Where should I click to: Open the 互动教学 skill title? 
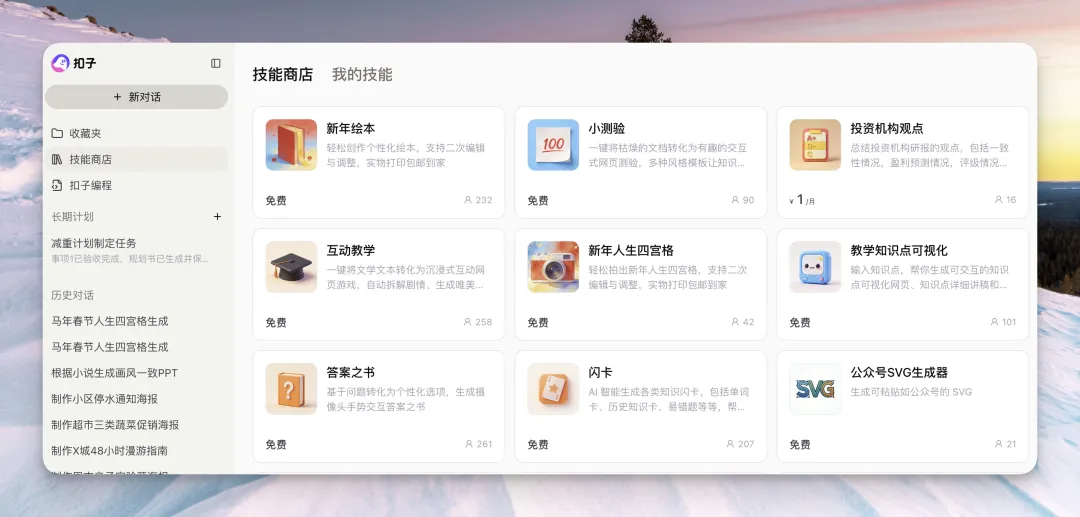coord(351,251)
